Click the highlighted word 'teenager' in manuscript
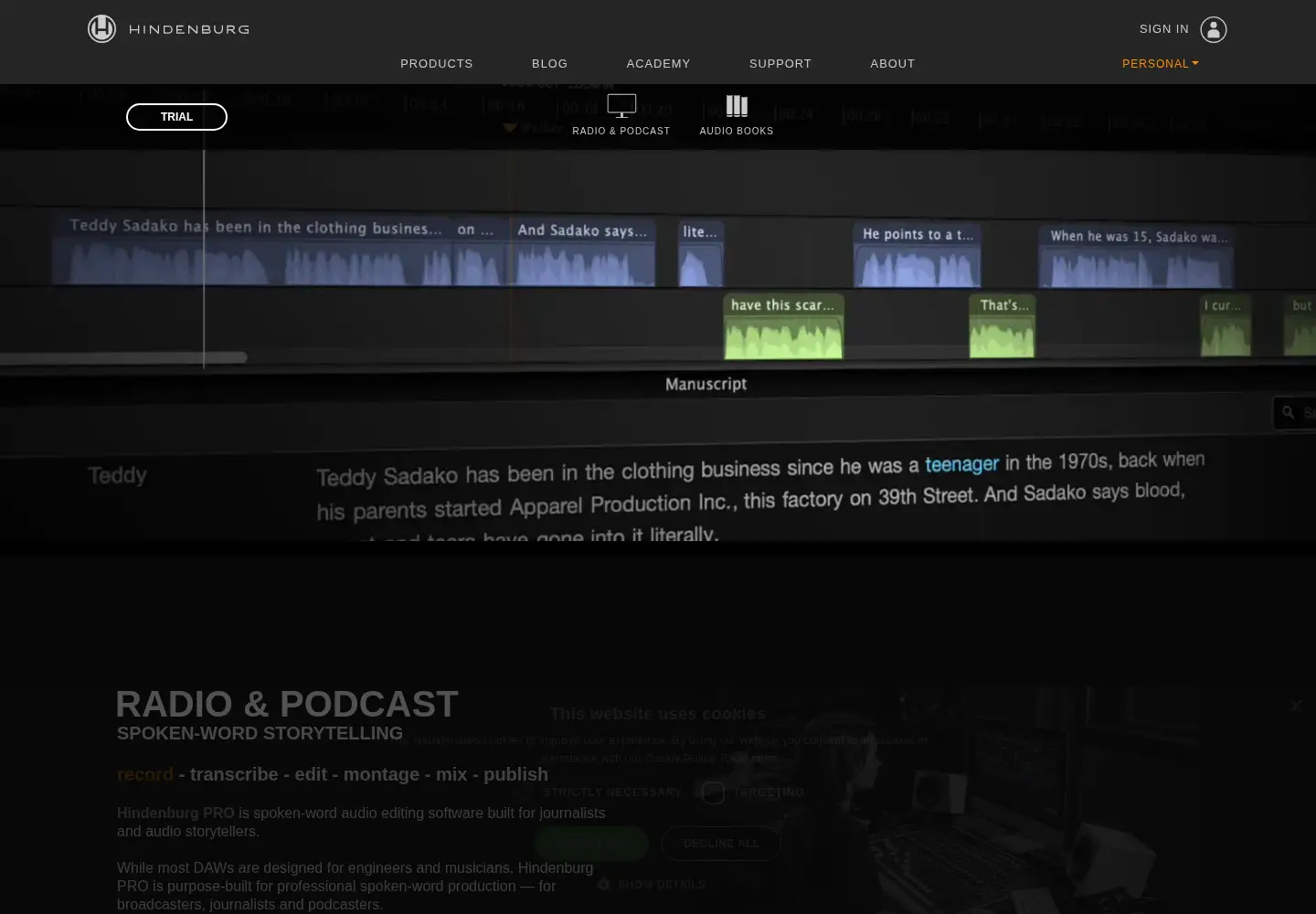The width and height of the screenshot is (1316, 914). pyautogui.click(x=962, y=464)
